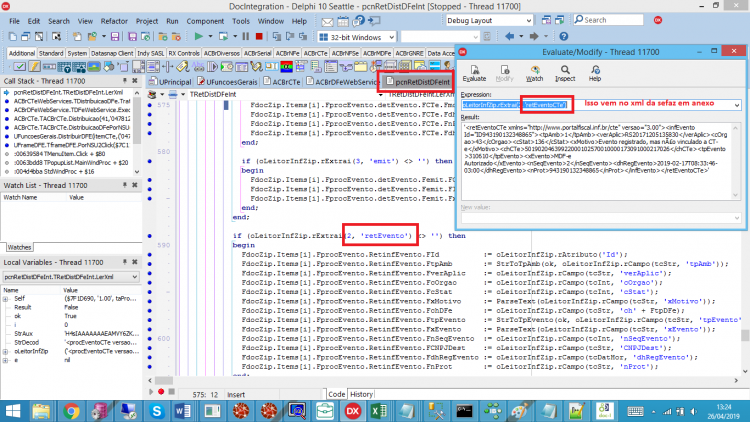Click the Pause debugger icon

pos(246,36)
